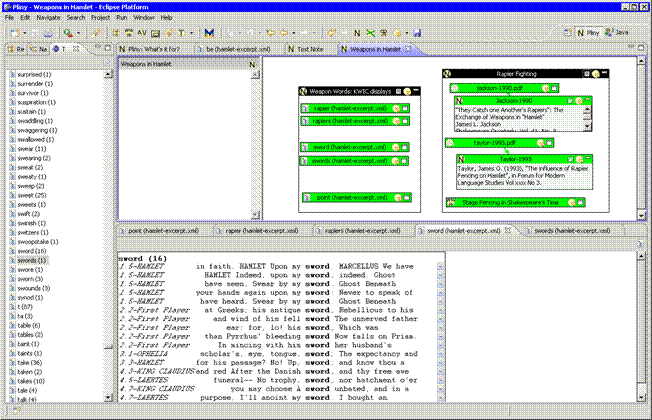Viewport: 652px width, 420px height.
Task: Close the Weapons in Hamlet editor tab
Action: pyautogui.click(x=408, y=49)
